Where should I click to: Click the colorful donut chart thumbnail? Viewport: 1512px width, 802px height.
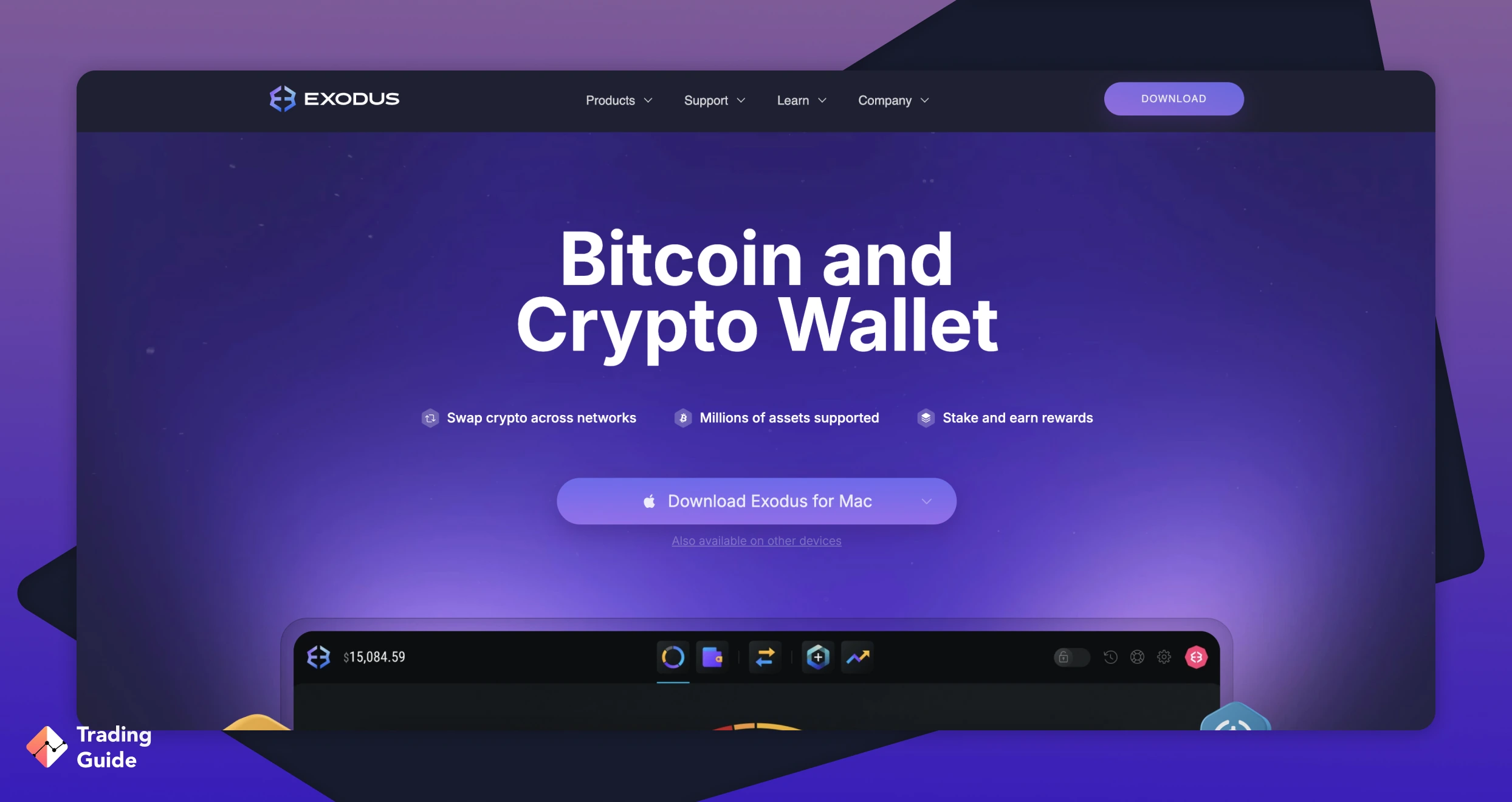point(672,657)
